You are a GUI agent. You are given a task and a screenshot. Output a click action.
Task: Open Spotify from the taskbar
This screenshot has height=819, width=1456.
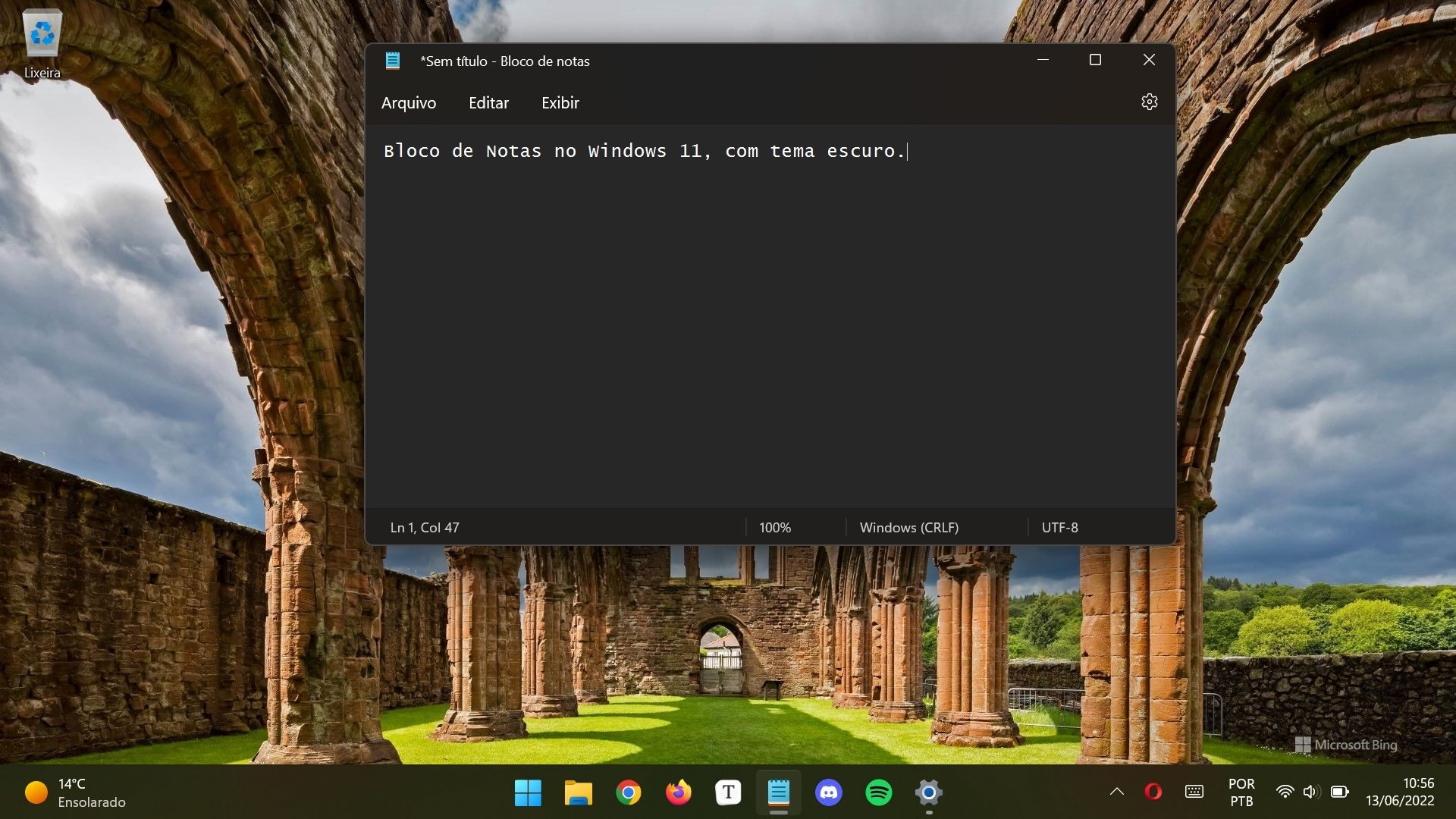(878, 792)
